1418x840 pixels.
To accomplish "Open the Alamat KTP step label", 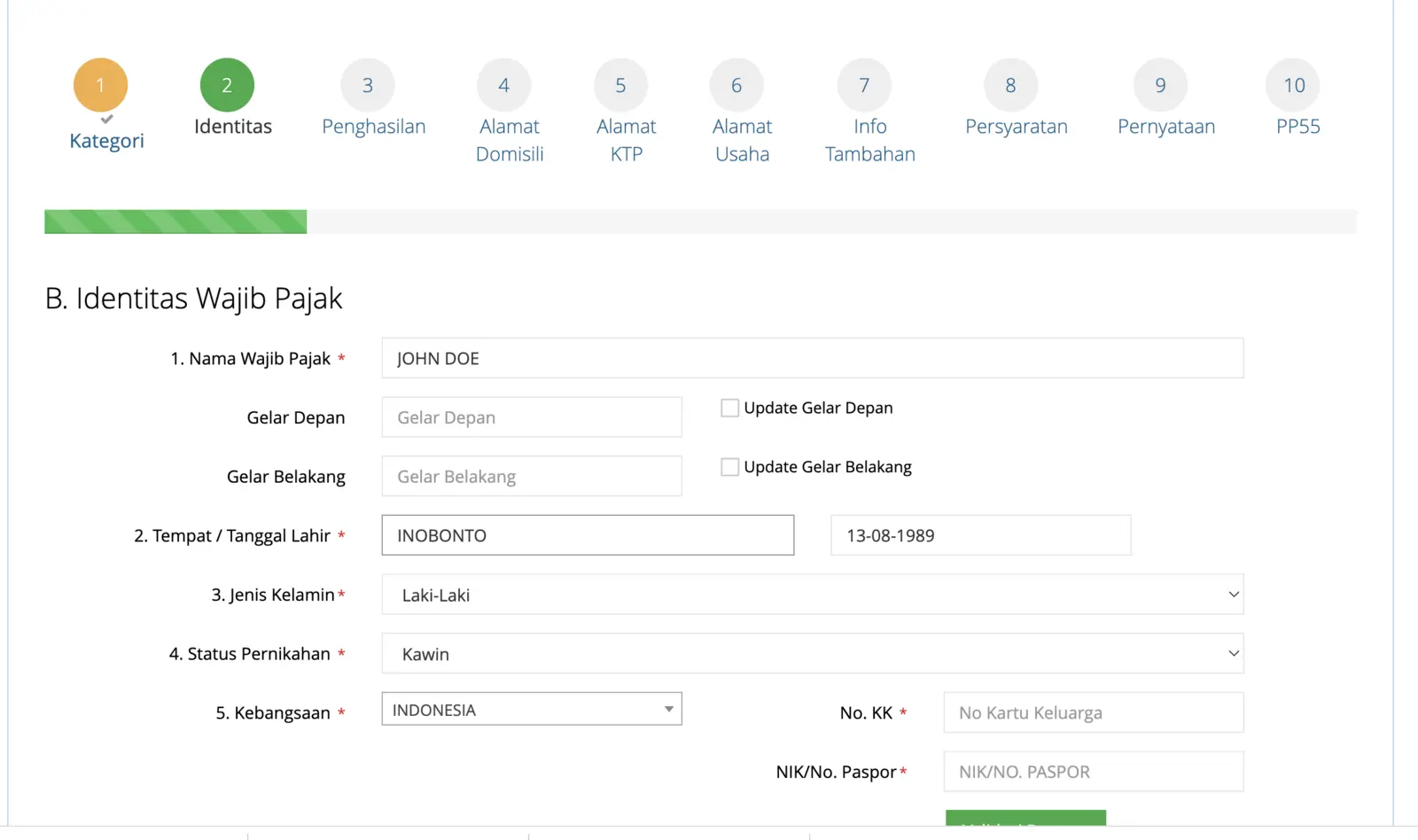I will click(x=627, y=140).
